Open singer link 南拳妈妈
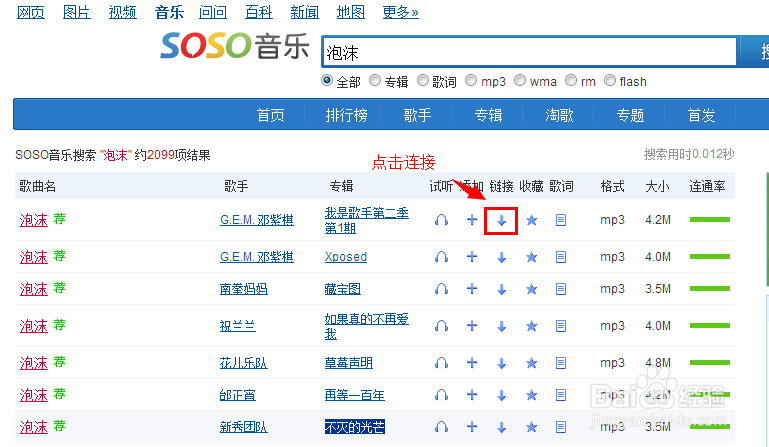 (244, 289)
